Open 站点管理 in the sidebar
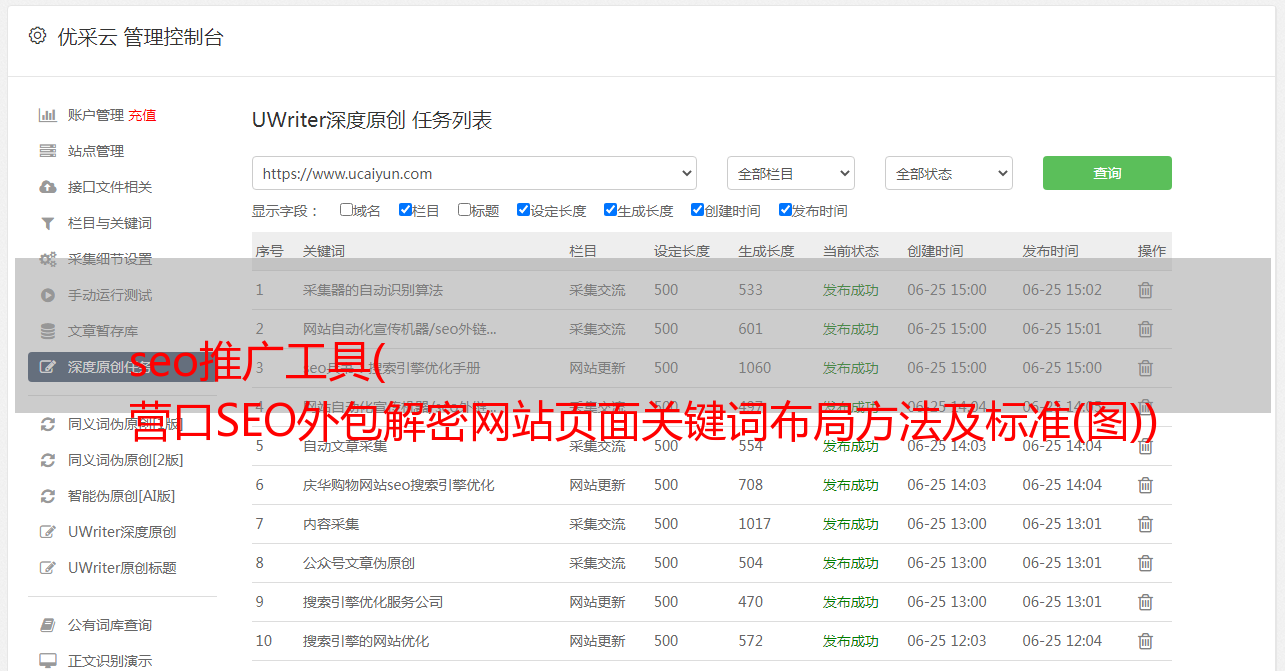This screenshot has height=671, width=1285. tap(96, 151)
